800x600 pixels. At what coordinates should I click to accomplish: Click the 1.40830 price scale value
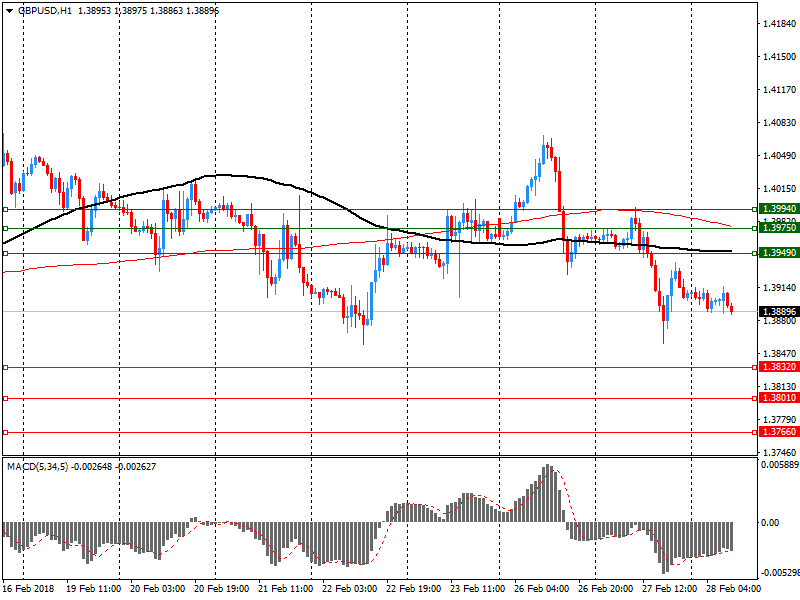click(x=778, y=122)
